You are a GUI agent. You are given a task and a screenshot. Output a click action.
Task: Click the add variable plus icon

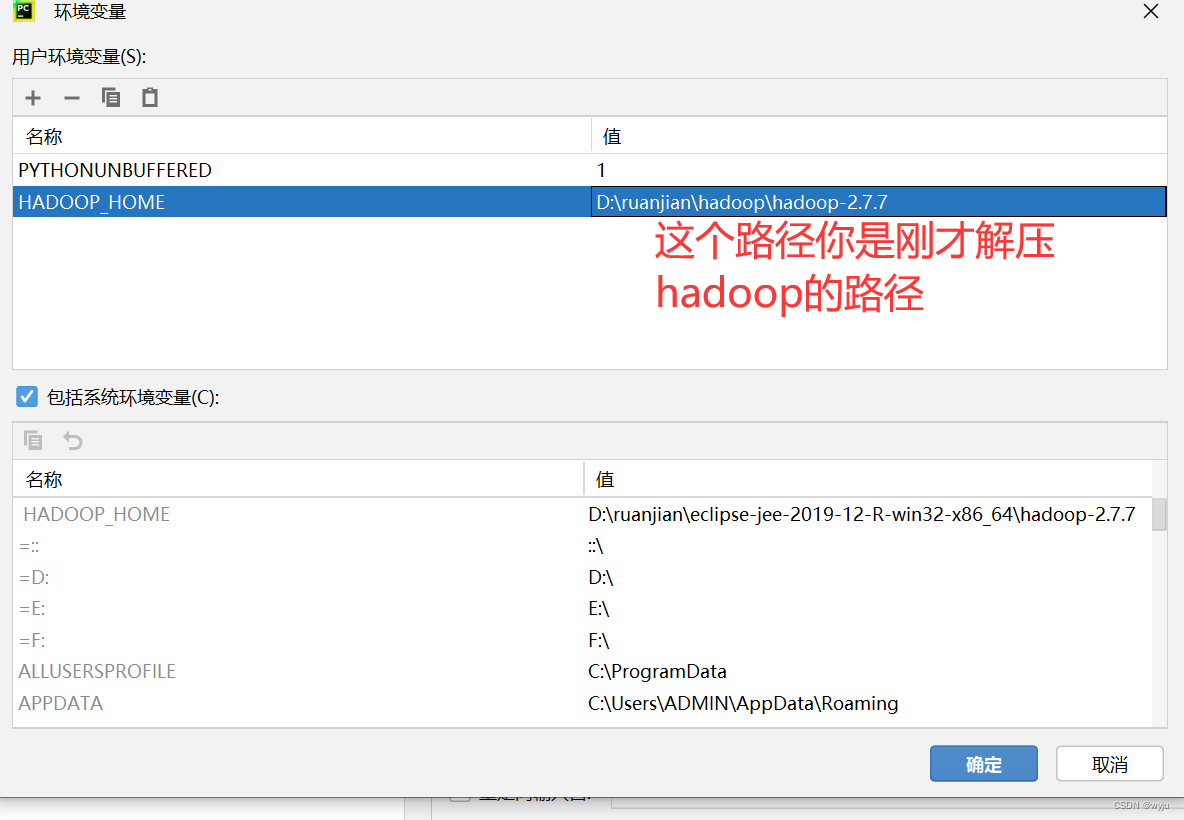click(33, 97)
